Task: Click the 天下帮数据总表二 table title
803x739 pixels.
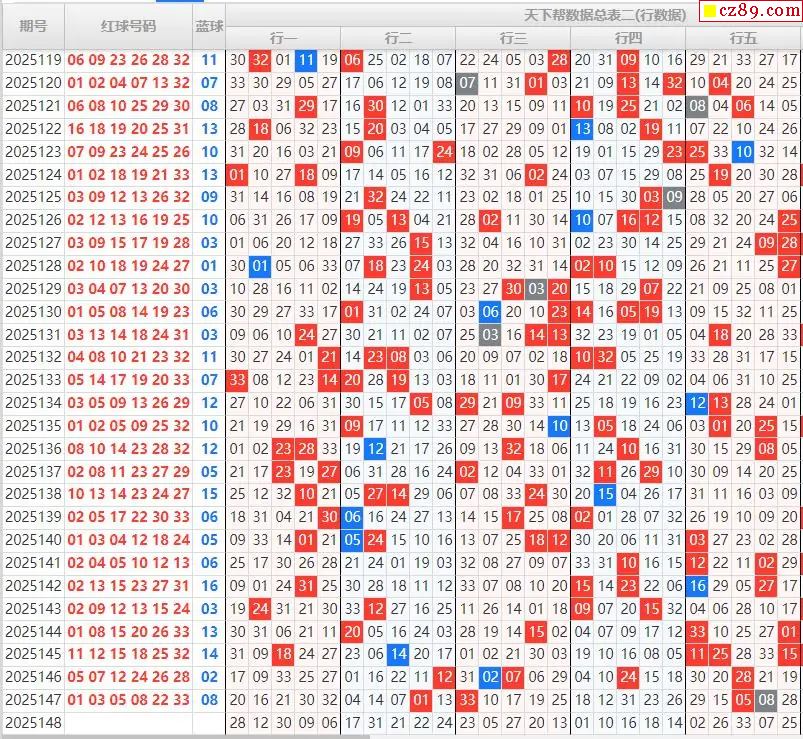Action: point(604,14)
